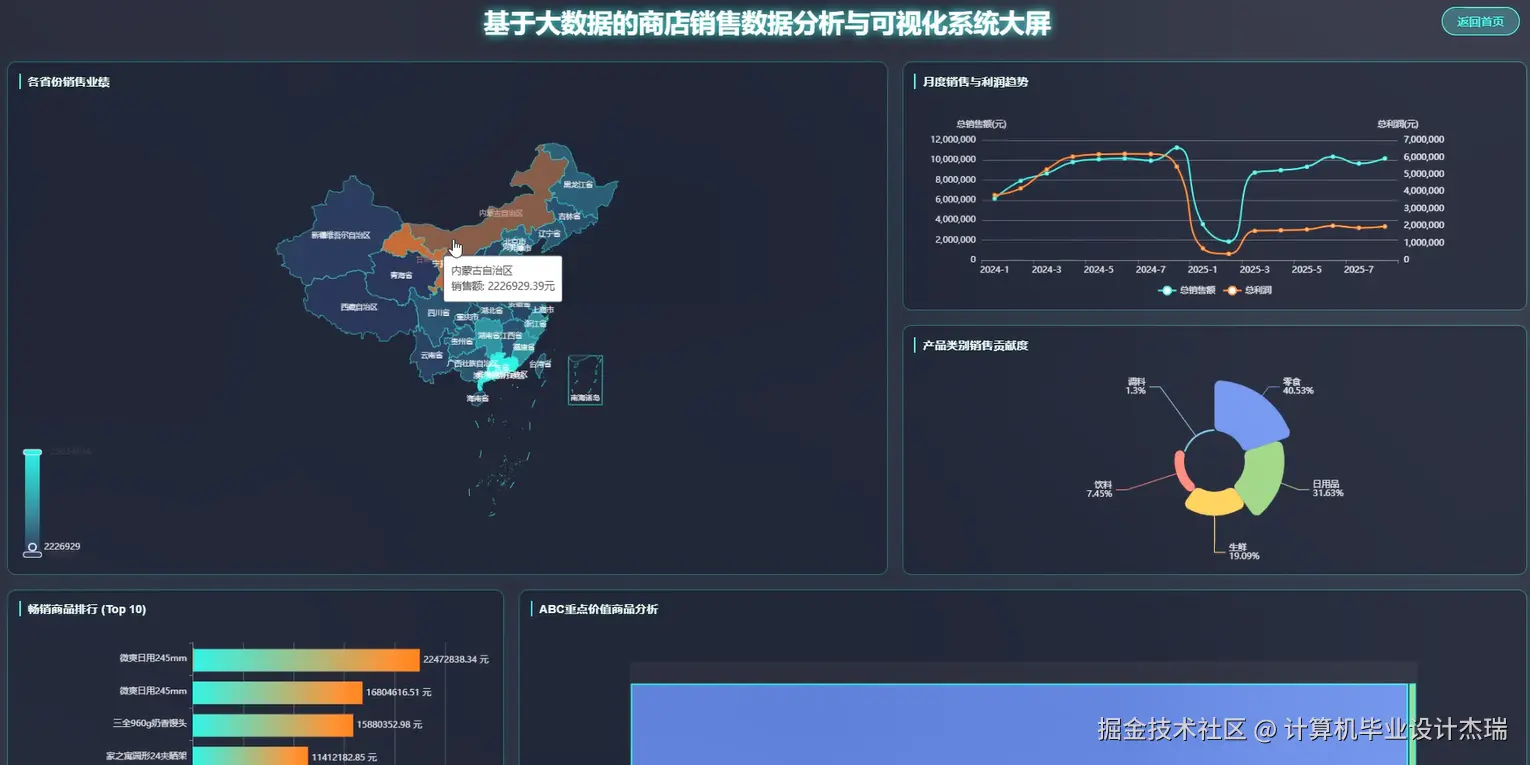Select 四川省 on the map
Image resolution: width=1530 pixels, height=765 pixels.
(438, 312)
